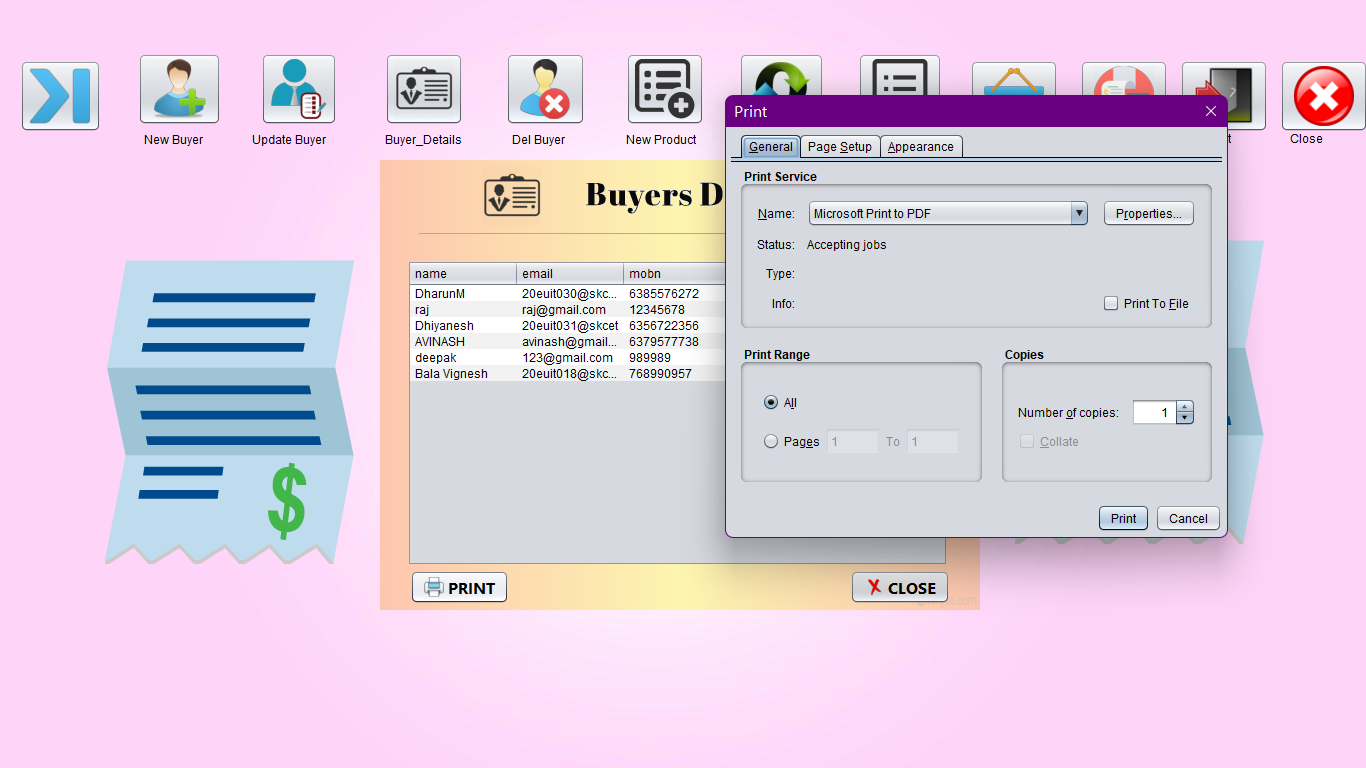
Task: Decrease number of copies with down arrow
Action: point(1185,418)
